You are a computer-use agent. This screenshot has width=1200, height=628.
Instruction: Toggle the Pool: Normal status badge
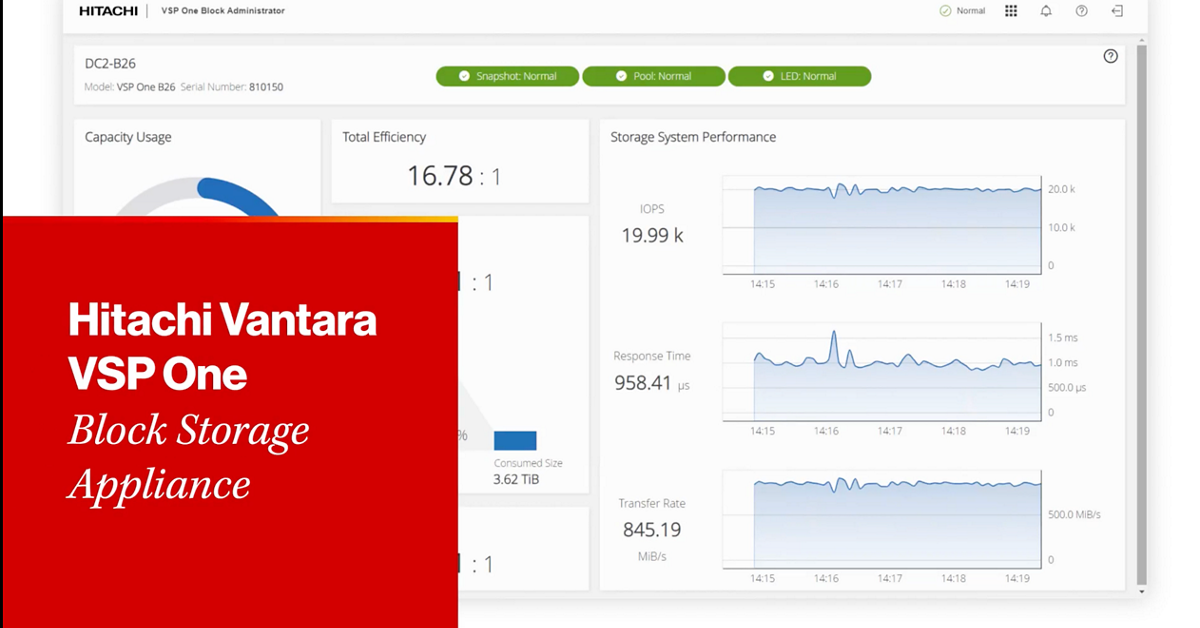click(x=654, y=76)
